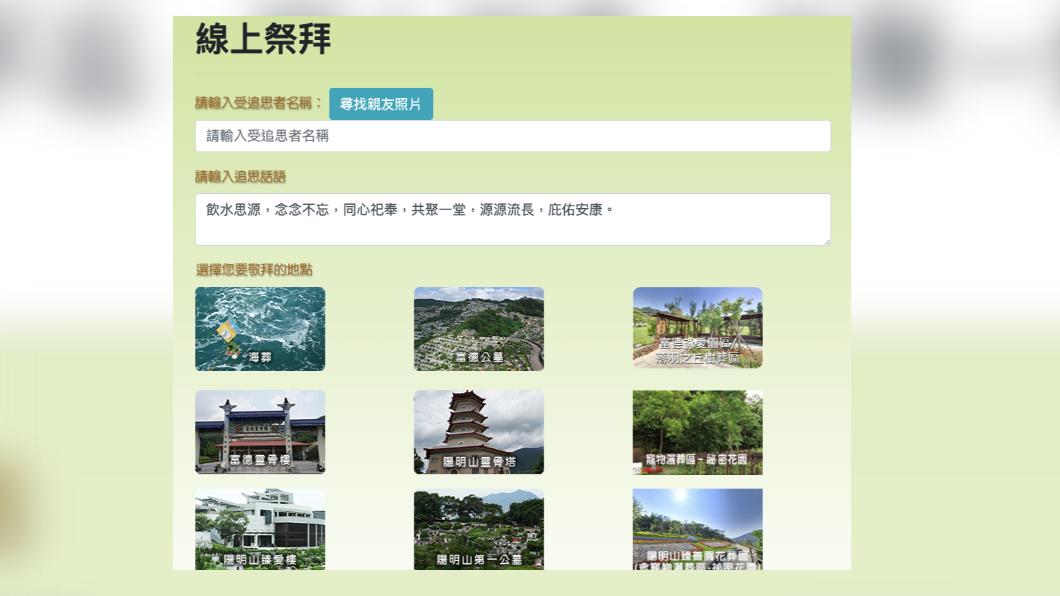The width and height of the screenshot is (1060, 596).
Task: Click the 尋找親友照片 button
Action: (381, 104)
